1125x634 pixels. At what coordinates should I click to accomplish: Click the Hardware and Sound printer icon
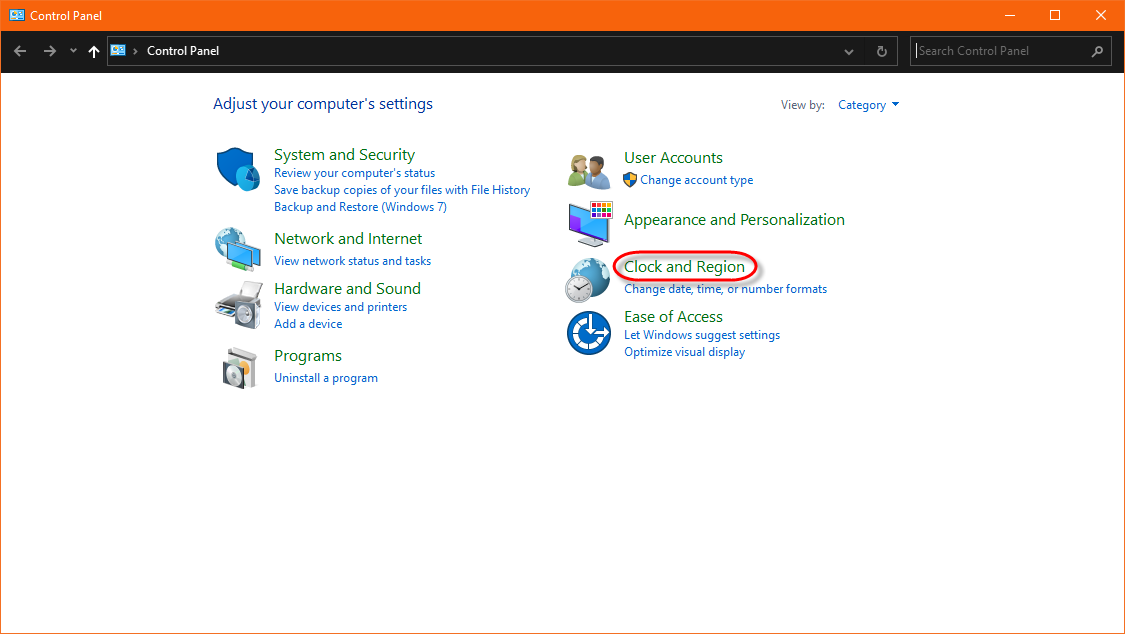click(x=238, y=305)
